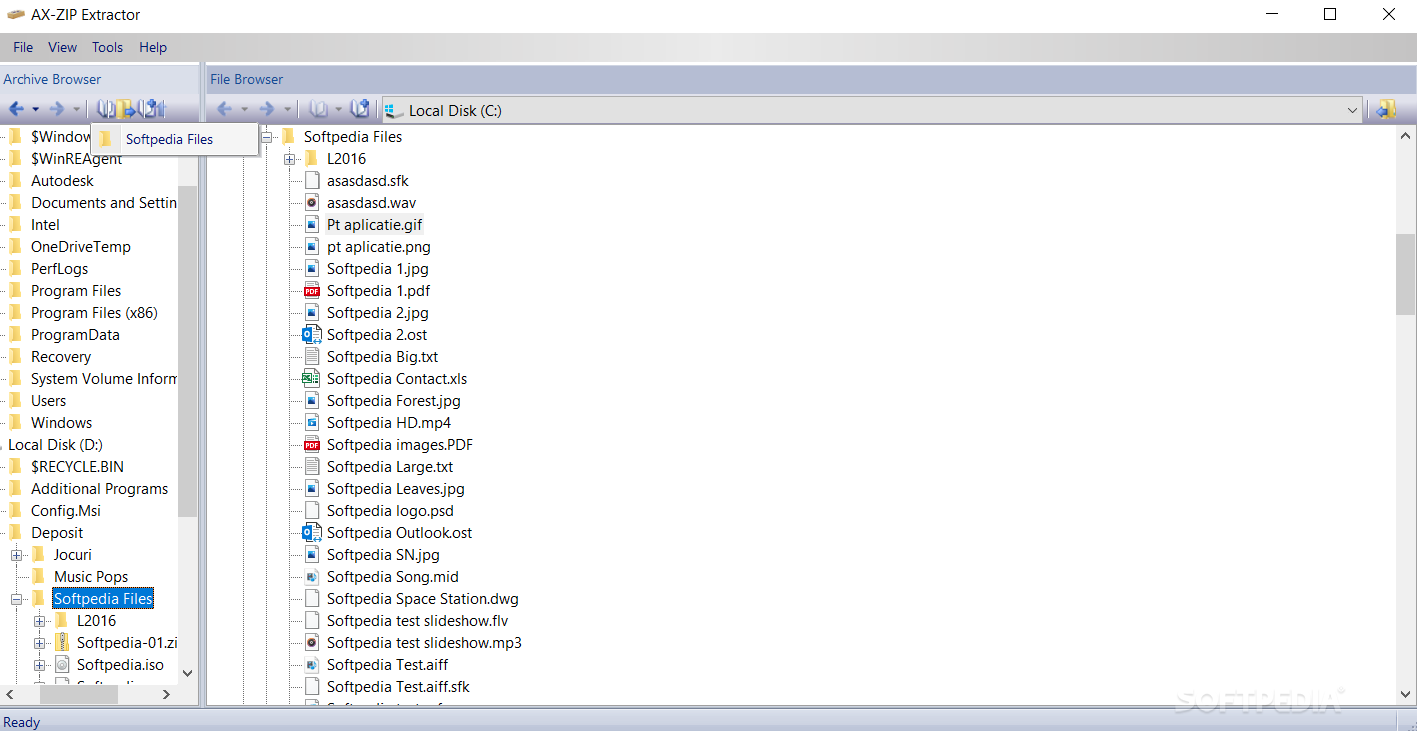Go back in Archive Browser history
1417x731 pixels.
click(x=16, y=109)
